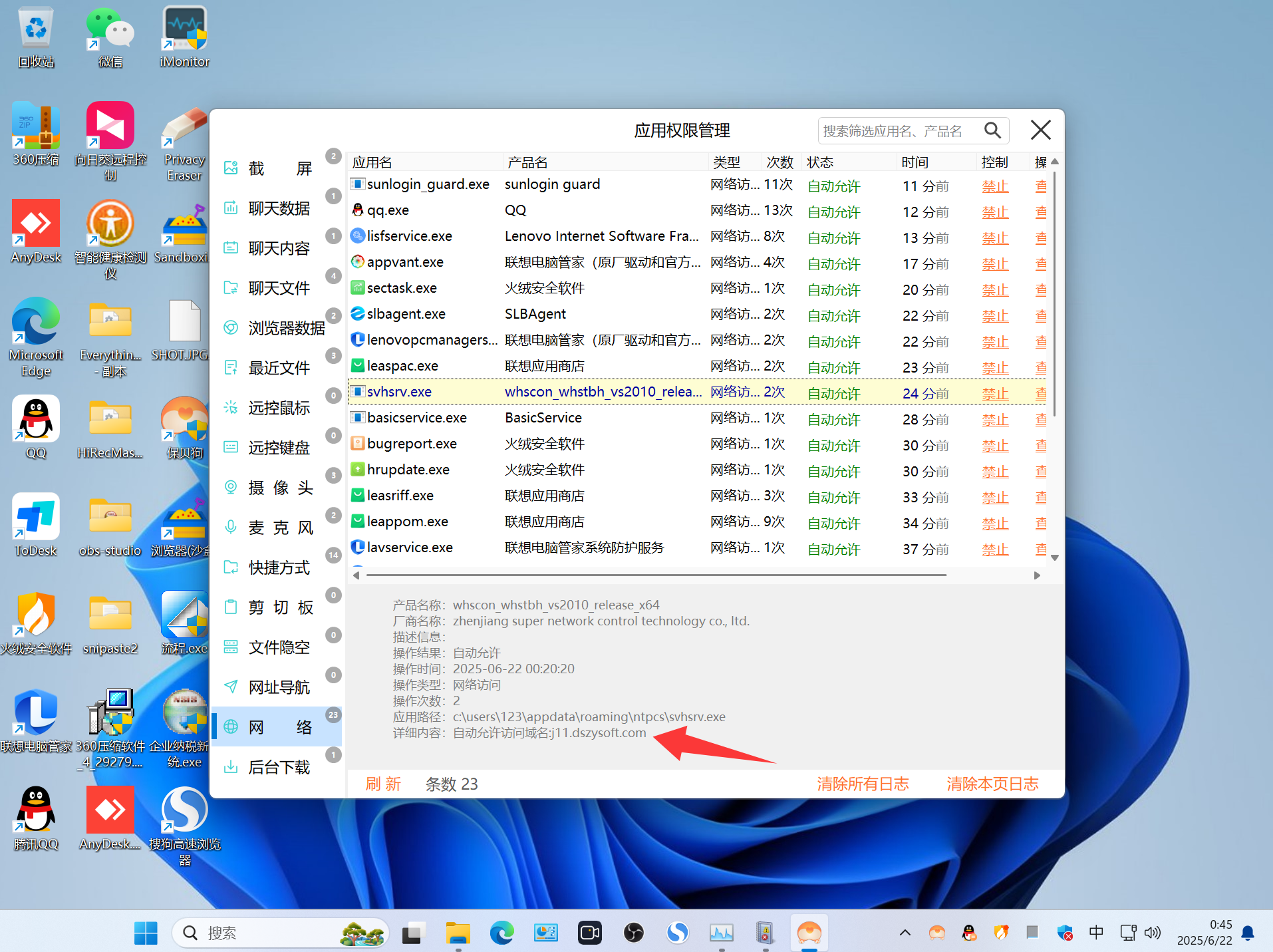Click the 网络 globe icon in sidebar

click(x=231, y=726)
